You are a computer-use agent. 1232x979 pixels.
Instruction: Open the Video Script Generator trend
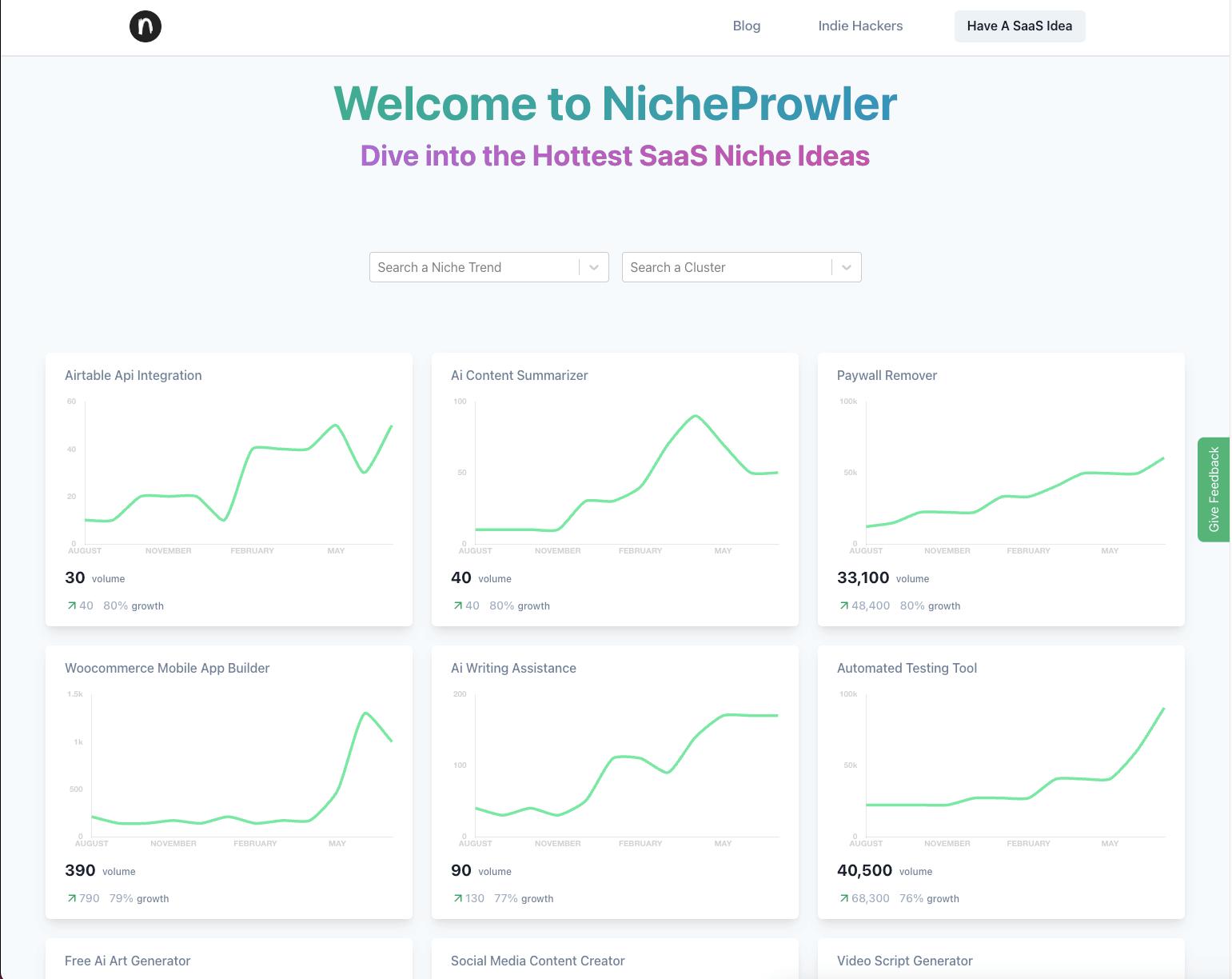[904, 961]
